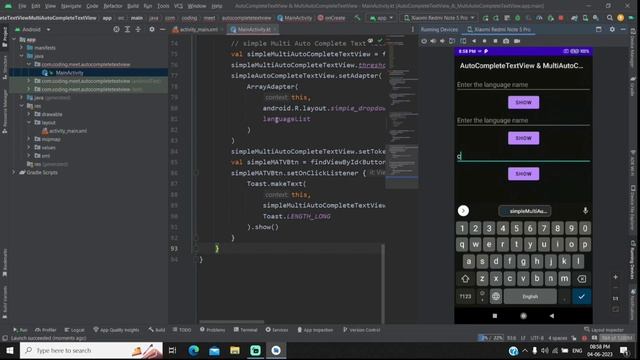Image resolution: width=640 pixels, height=360 pixels.
Task: Expand Gradle Scripts node
Action: coord(15,172)
